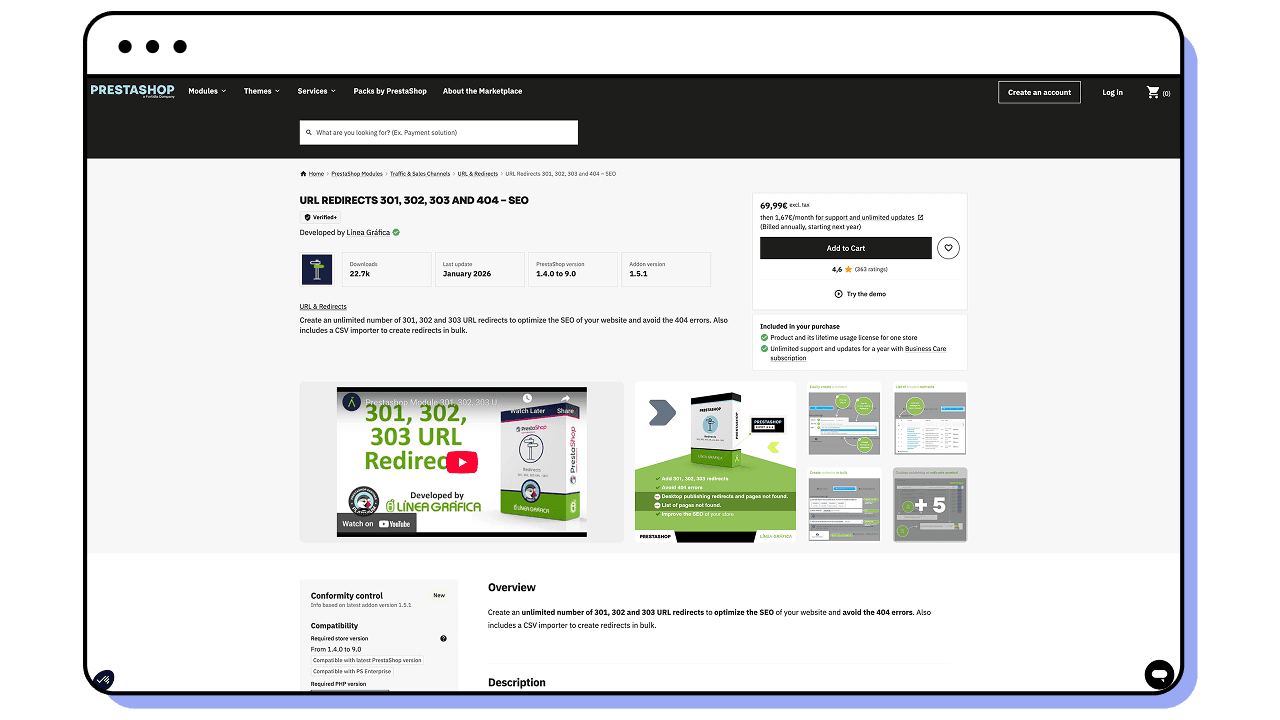
Task: Click the PrestaShop logo in the header
Action: coord(132,90)
